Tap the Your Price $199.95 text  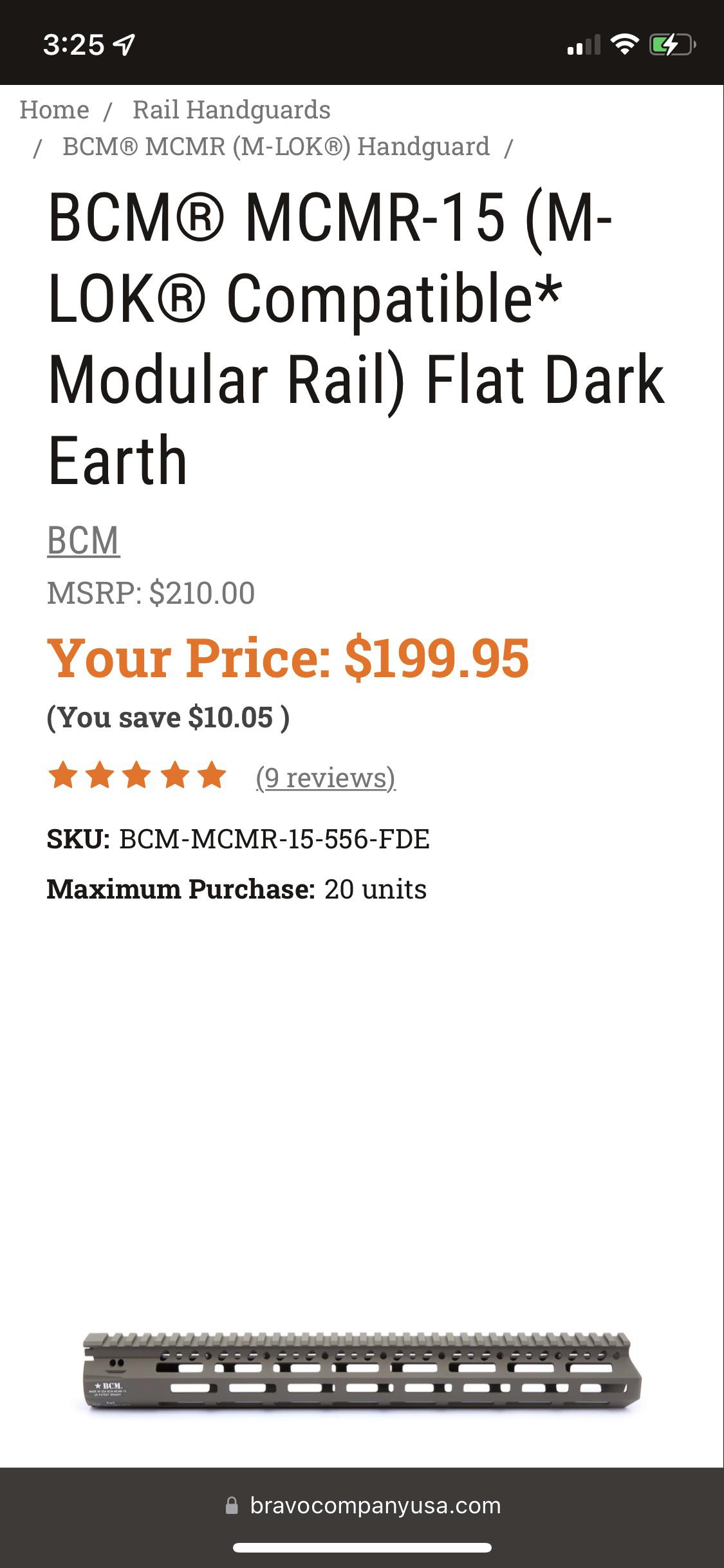(x=288, y=658)
